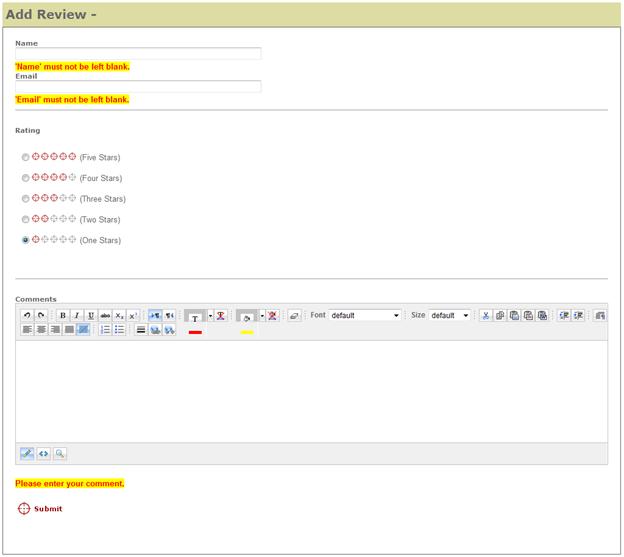Apply strikethrough with the abc icon
The height and width of the screenshot is (557, 624).
(105, 316)
